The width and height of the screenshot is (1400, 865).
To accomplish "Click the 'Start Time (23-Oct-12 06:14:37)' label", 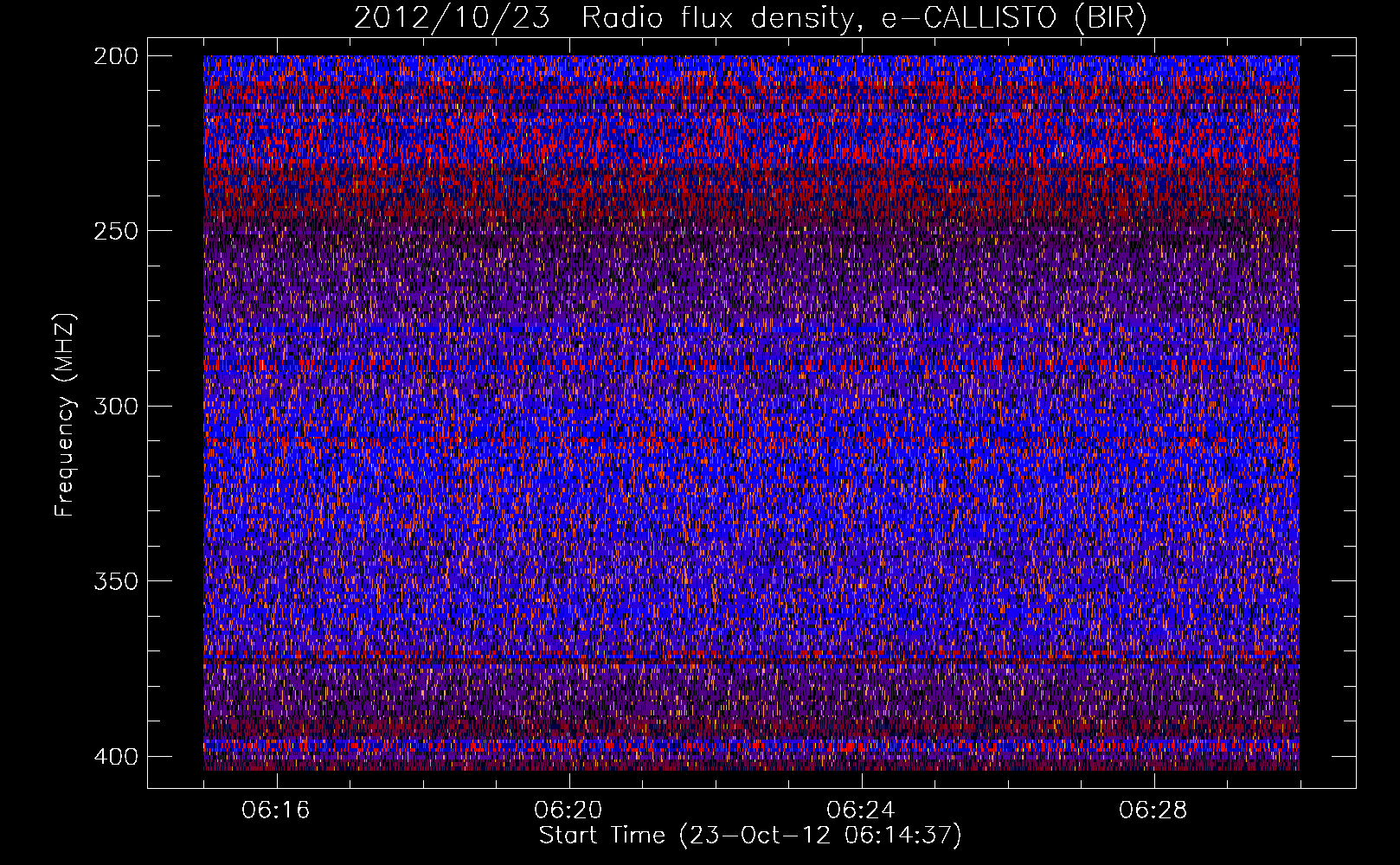I will click(750, 836).
